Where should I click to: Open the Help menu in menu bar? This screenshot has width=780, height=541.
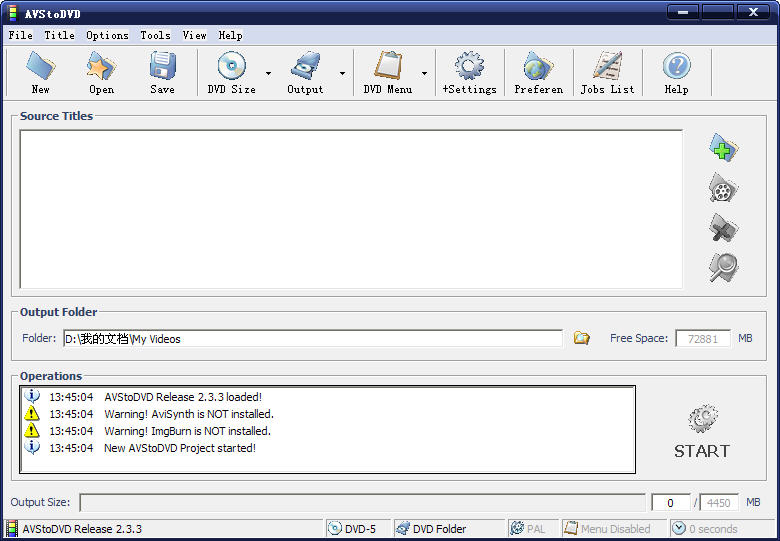(x=230, y=35)
